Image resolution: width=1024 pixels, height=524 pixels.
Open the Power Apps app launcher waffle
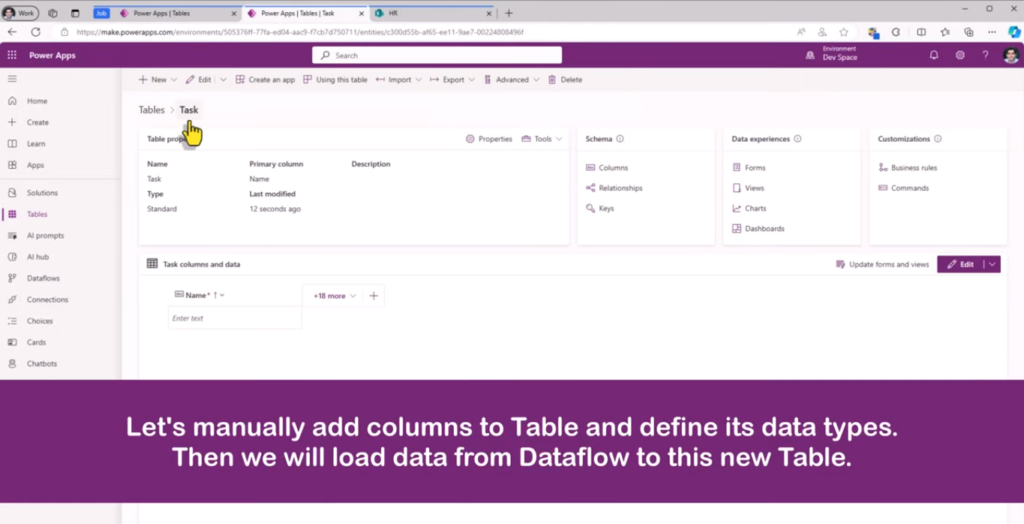click(x=12, y=55)
